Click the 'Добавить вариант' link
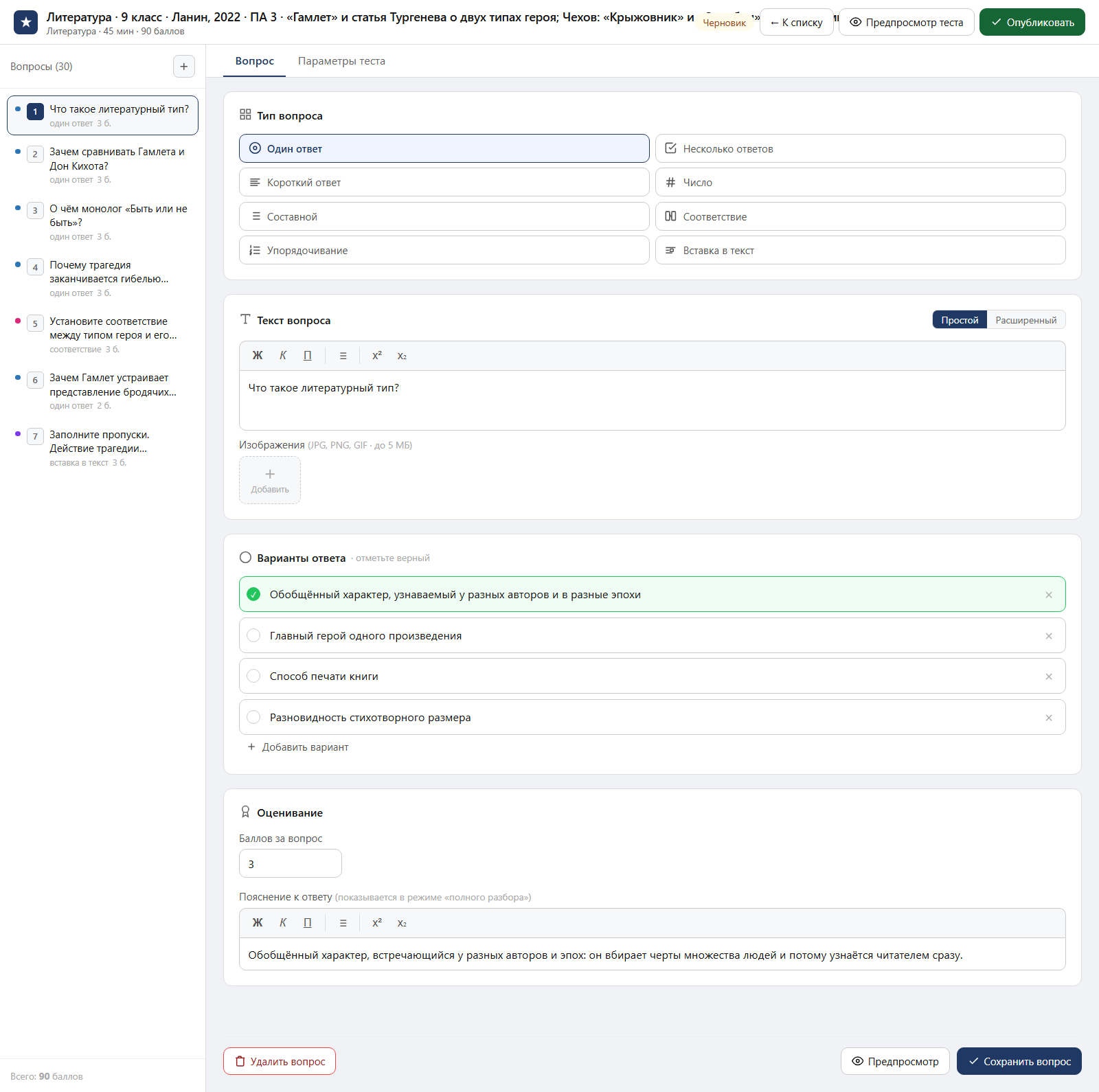This screenshot has height=1092, width=1099. click(298, 747)
